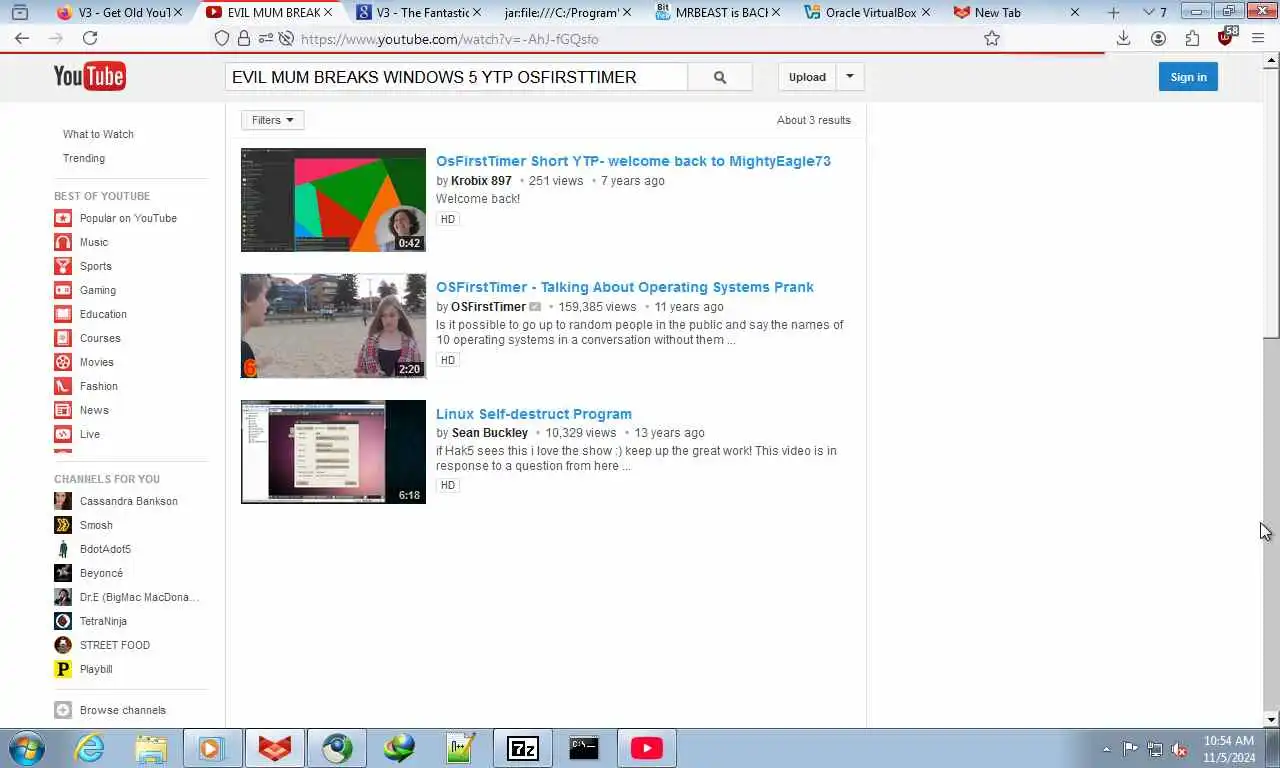Image resolution: width=1280 pixels, height=768 pixels.
Task: Open Linux Self-destruct Program title link
Action: tap(534, 414)
